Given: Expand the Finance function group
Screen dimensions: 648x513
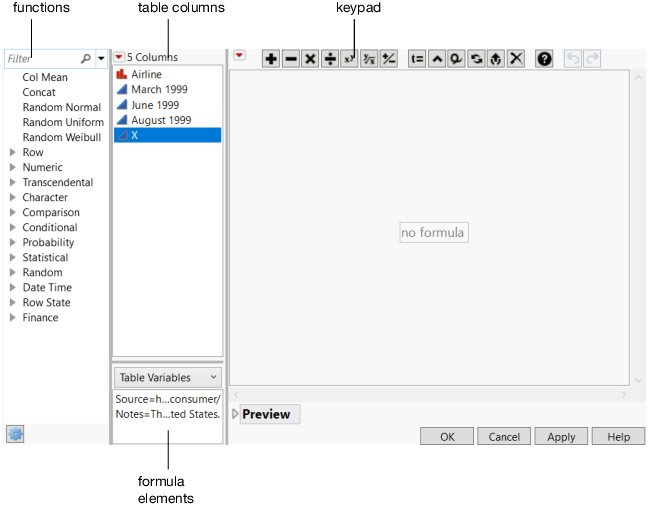Looking at the screenshot, I should [13, 317].
